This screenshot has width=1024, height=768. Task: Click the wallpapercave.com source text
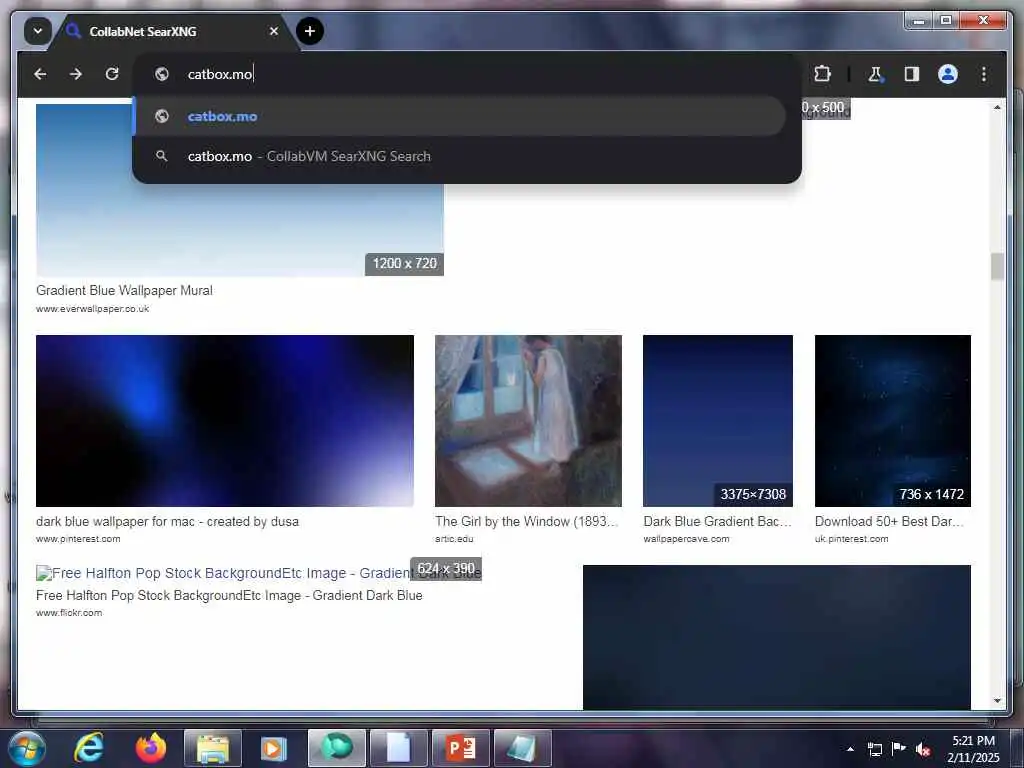686,539
